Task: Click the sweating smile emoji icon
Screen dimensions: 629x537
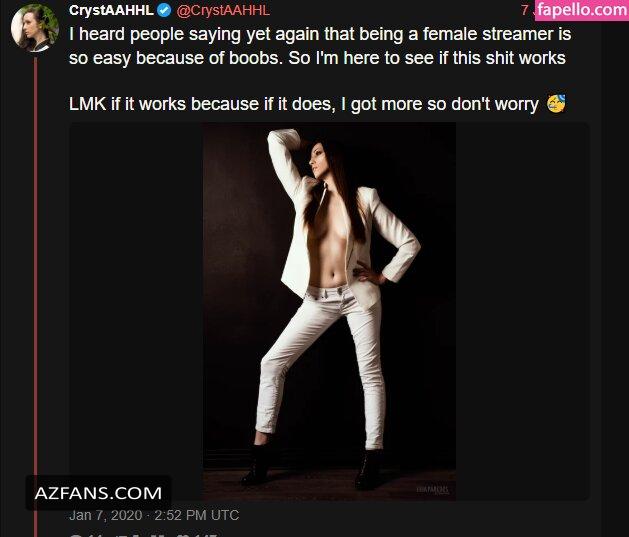Action: [556, 104]
